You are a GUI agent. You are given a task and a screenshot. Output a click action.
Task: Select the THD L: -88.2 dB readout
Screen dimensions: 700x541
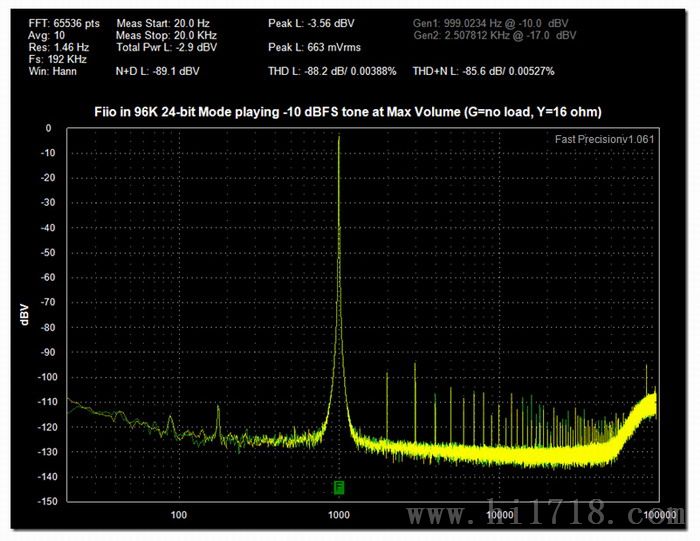pos(332,71)
